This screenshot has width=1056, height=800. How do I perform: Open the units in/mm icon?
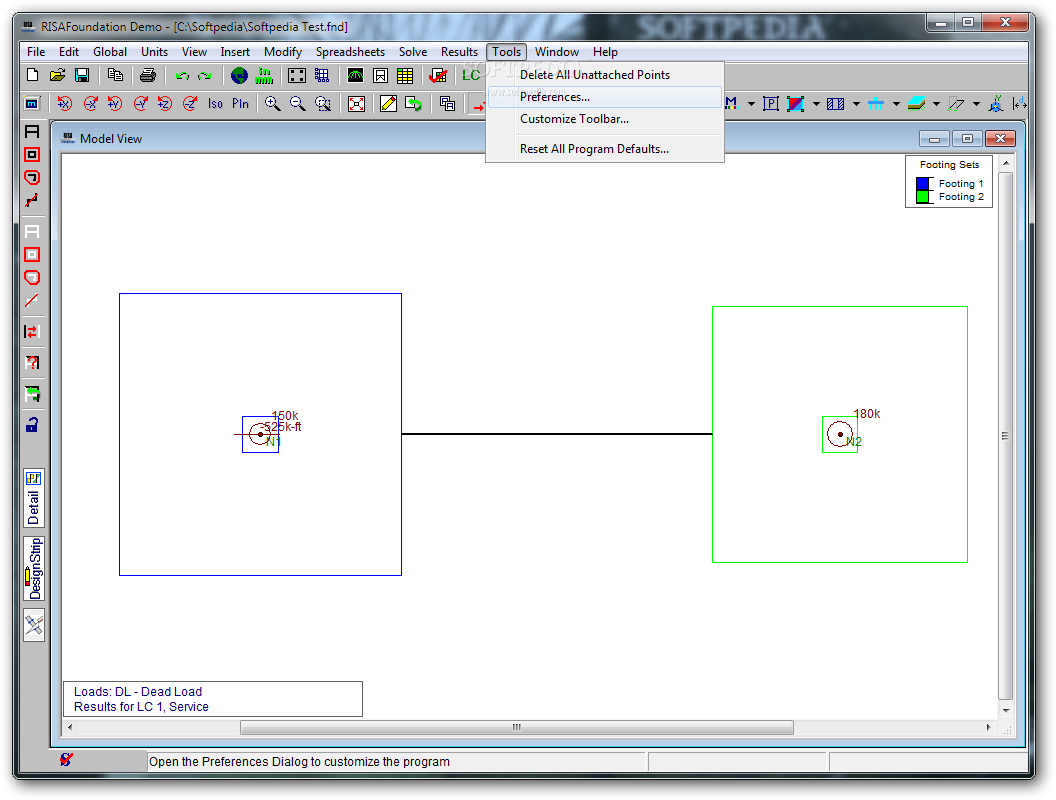click(x=264, y=75)
